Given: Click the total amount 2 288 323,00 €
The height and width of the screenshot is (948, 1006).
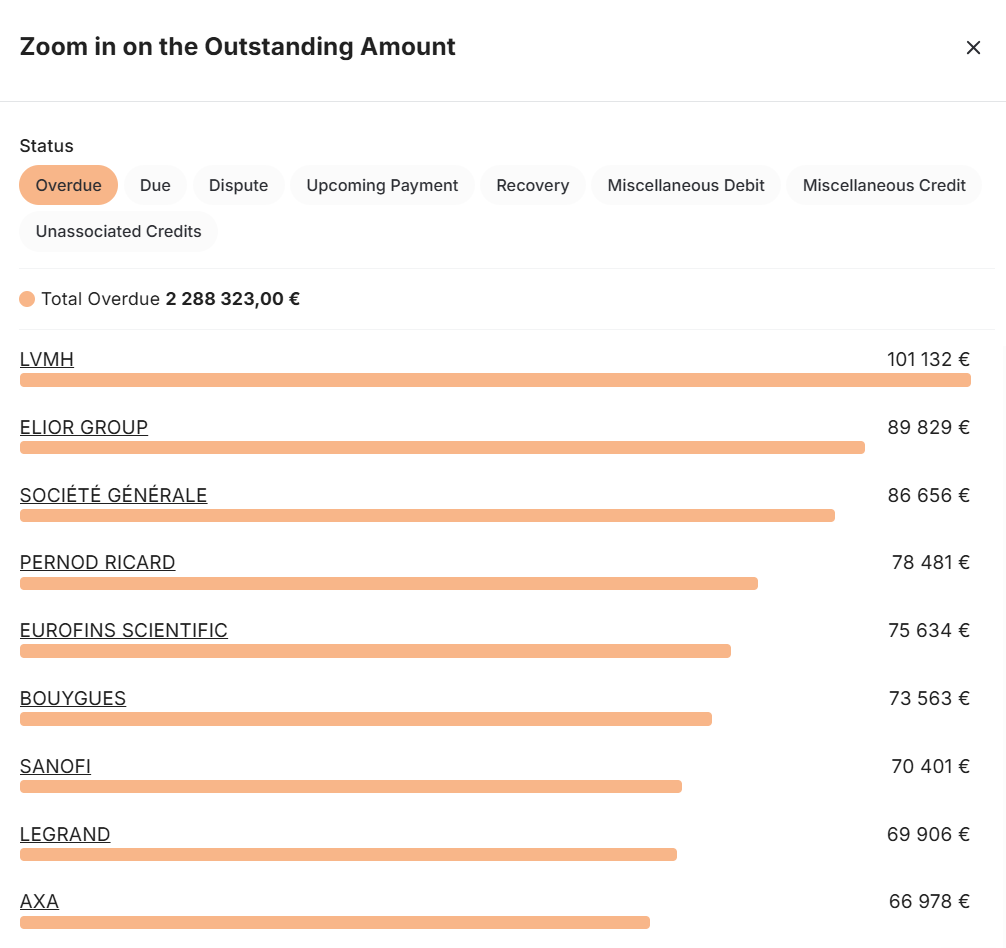Looking at the screenshot, I should click(233, 299).
